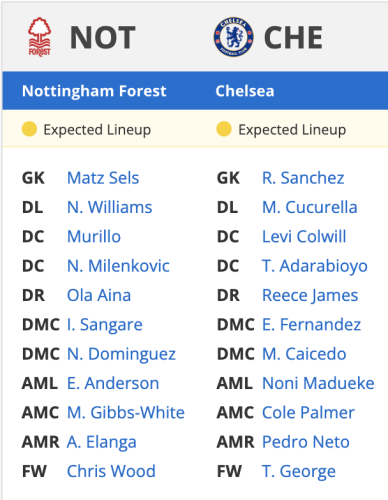Click the CHE team abbreviation
The height and width of the screenshot is (500, 388).
click(293, 38)
